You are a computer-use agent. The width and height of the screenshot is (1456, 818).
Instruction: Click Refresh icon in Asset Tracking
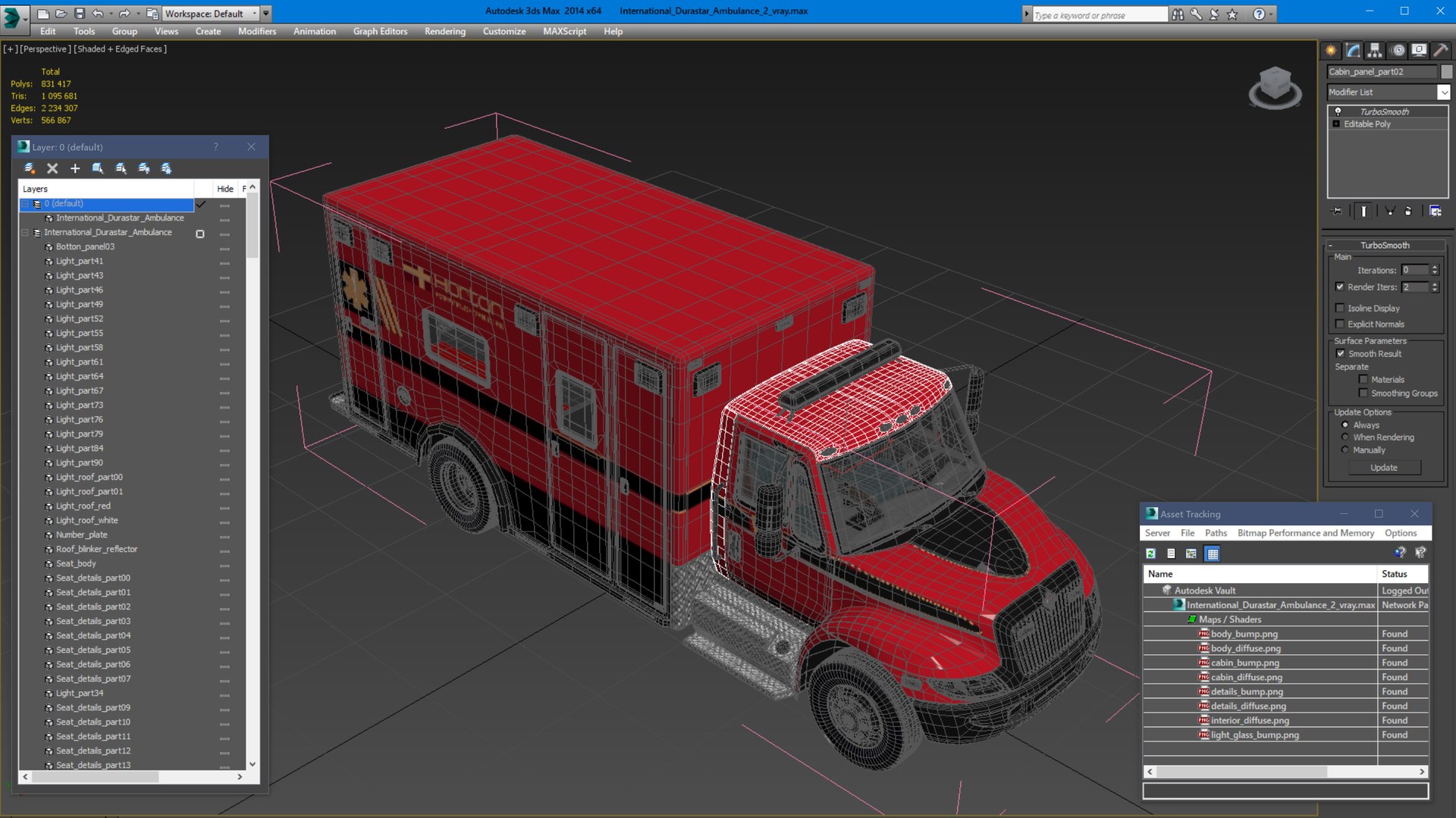coord(1150,553)
